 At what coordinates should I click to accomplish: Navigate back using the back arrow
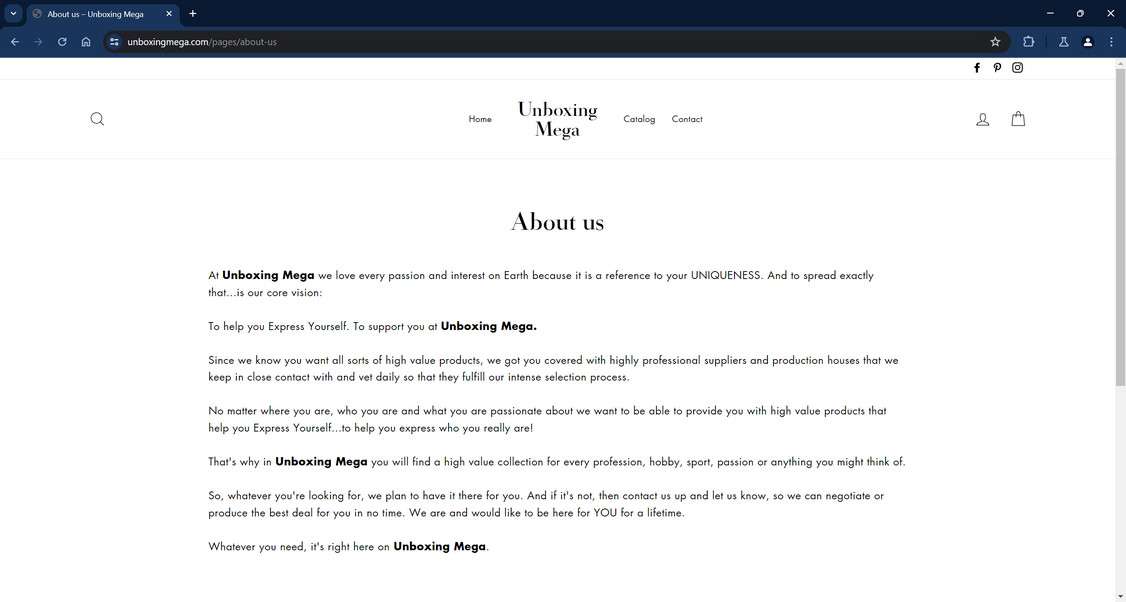point(14,41)
